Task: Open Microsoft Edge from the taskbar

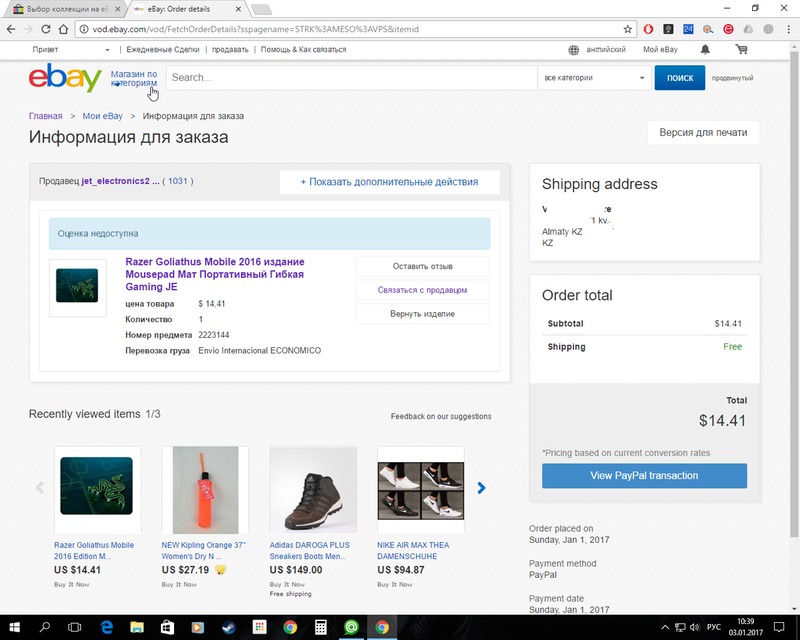Action: 106,627
